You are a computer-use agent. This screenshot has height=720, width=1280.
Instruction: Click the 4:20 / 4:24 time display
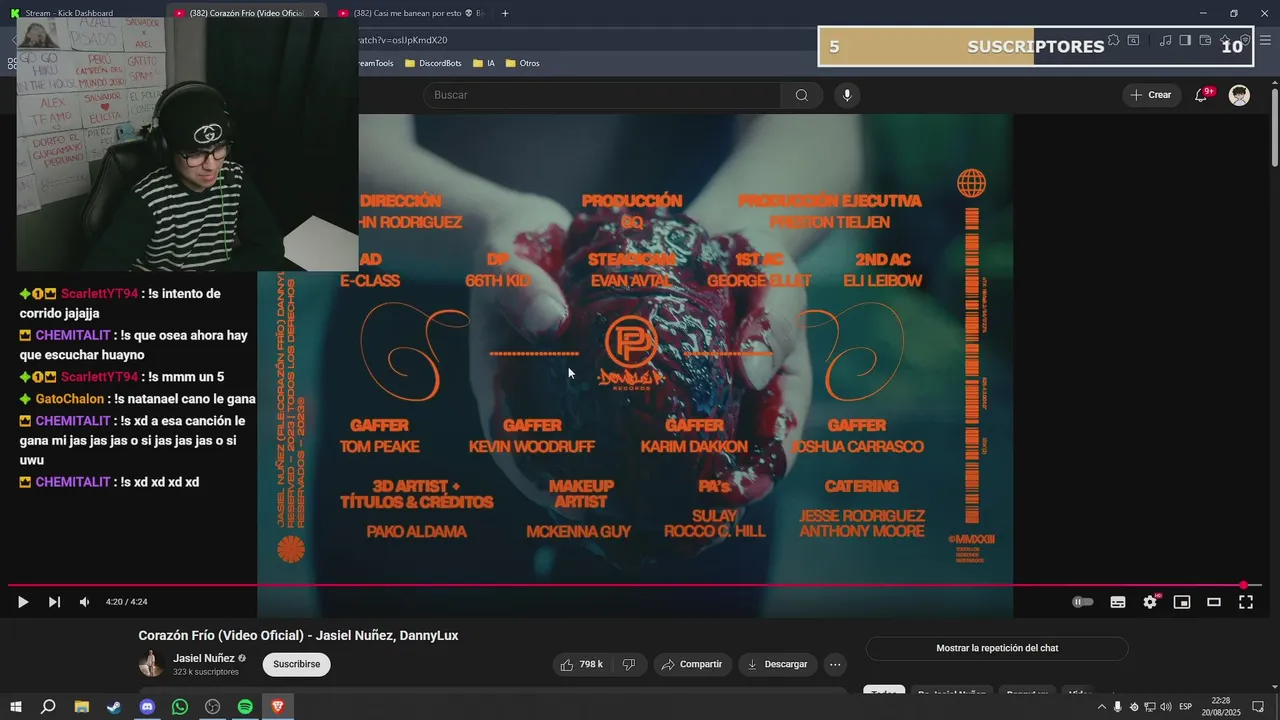[x=127, y=602]
